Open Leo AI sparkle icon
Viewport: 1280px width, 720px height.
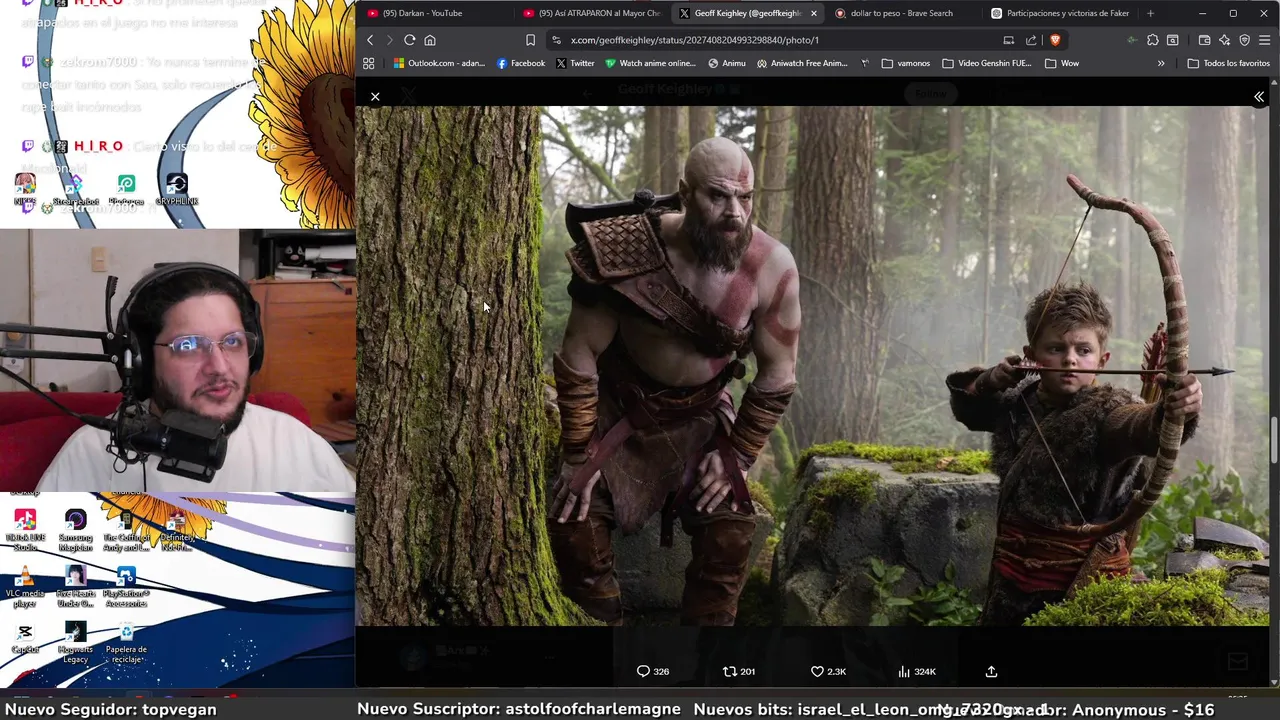[1224, 40]
